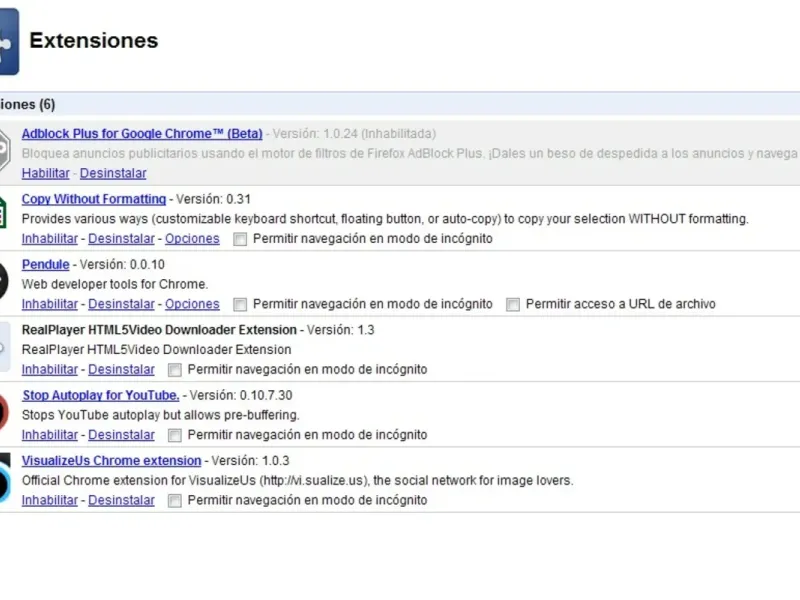Allow incognito for RealPlayer HTML5Video Downloader
Viewport: 800px width, 600px height.
174,369
